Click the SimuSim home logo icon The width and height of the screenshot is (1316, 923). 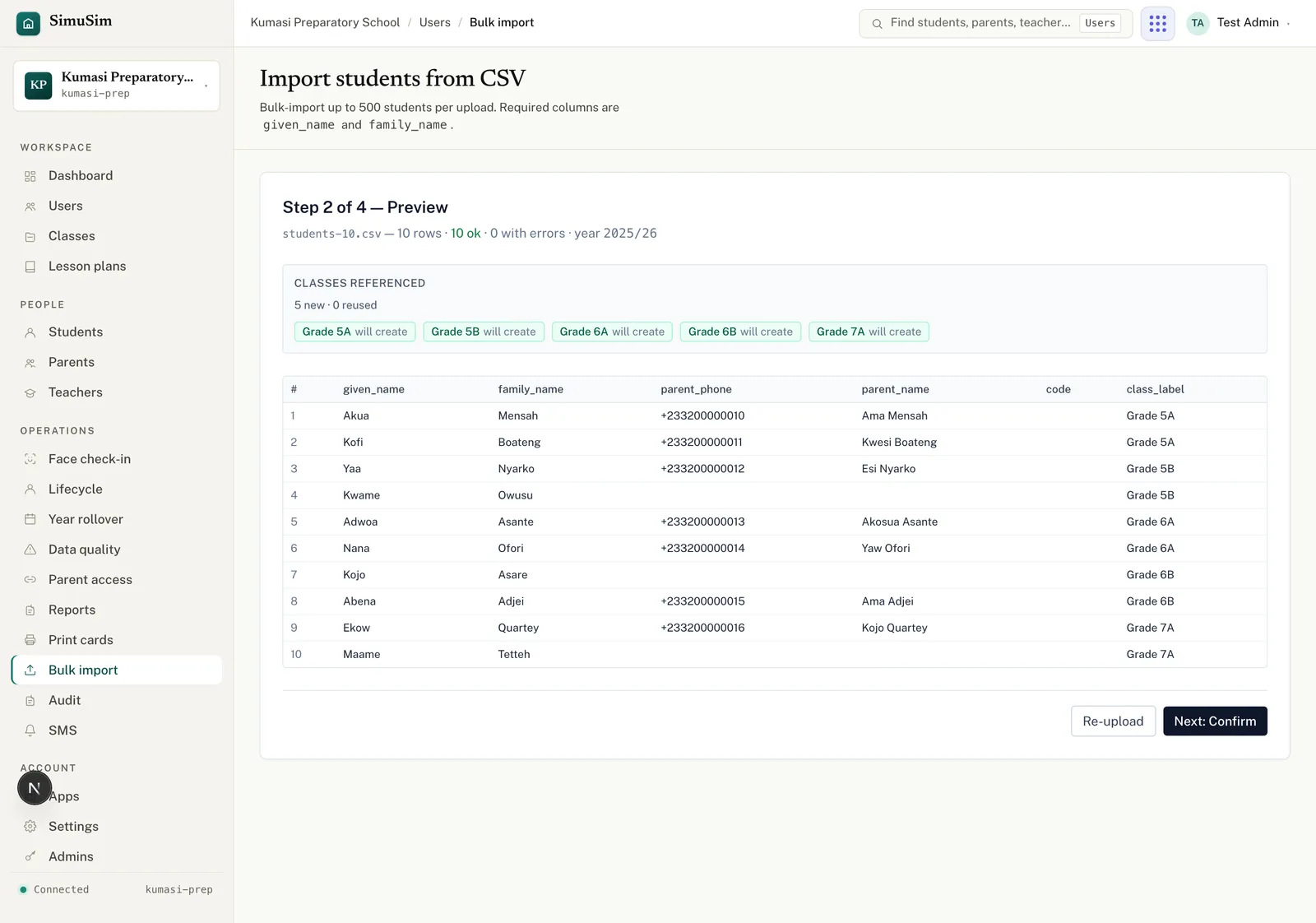click(x=28, y=23)
